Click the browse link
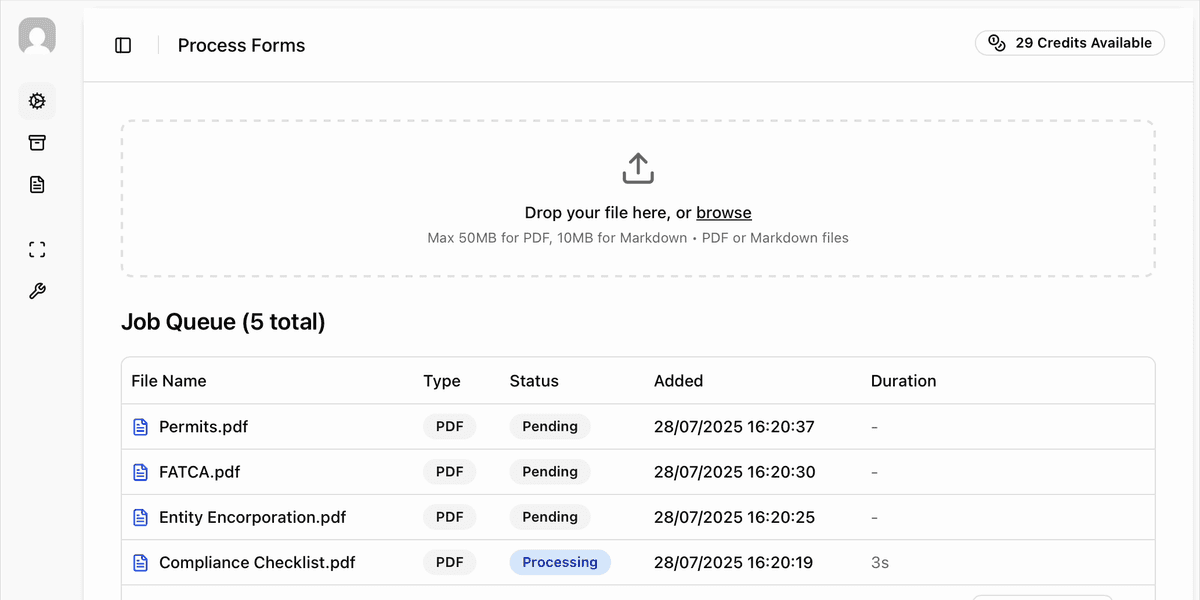 (723, 213)
